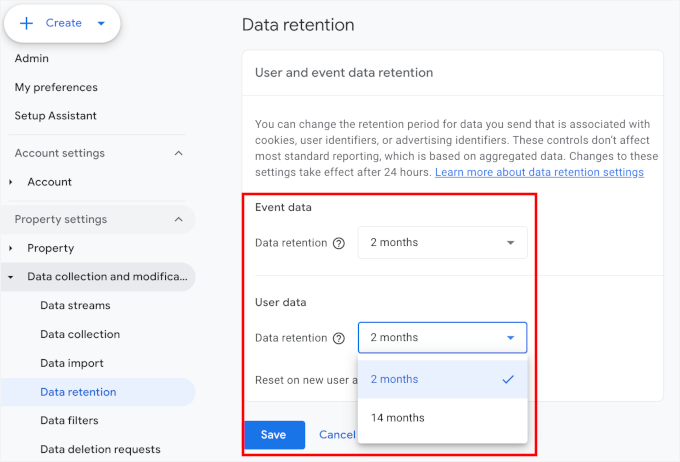
Task: Collapse the Property settings section
Action: pos(178,219)
